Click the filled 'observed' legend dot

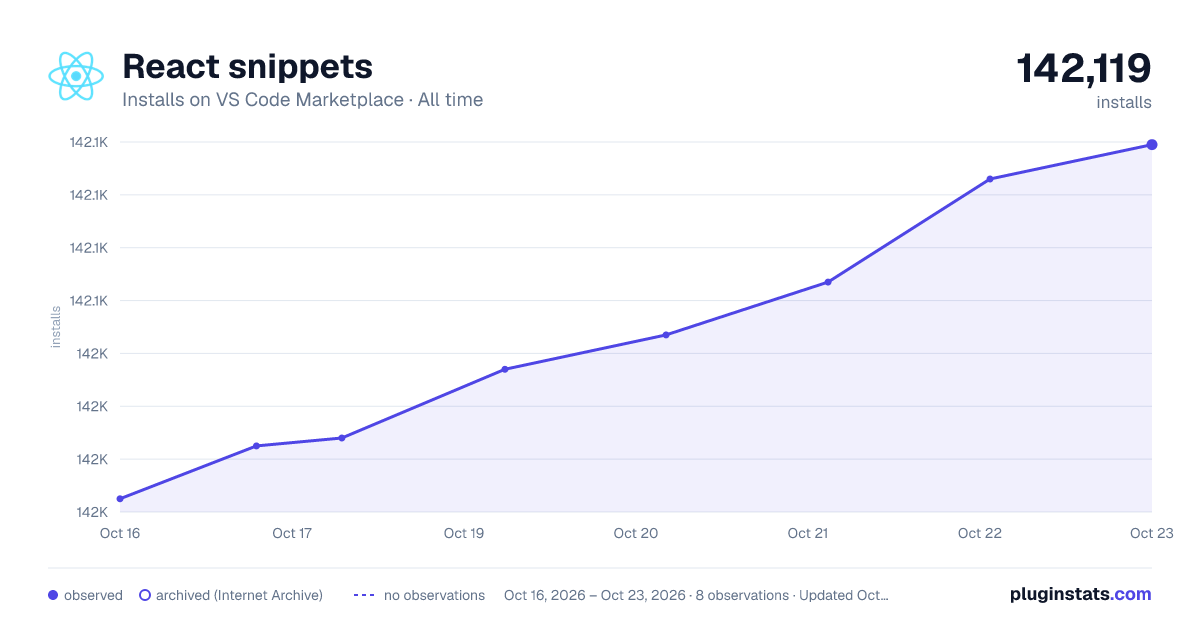(53, 595)
